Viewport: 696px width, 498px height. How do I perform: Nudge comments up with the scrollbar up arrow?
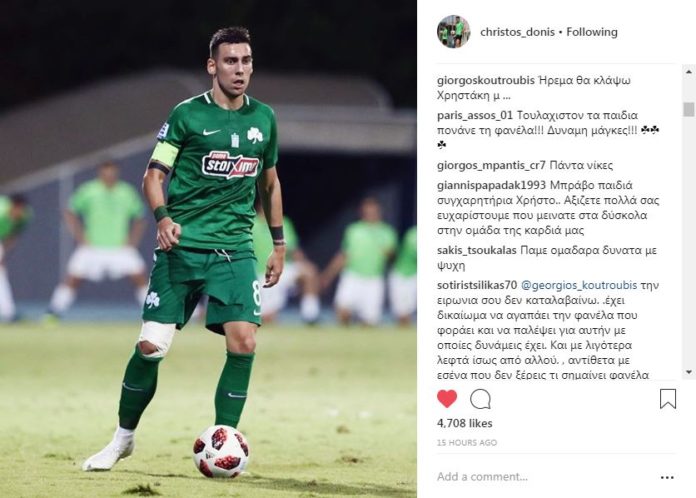coord(688,71)
